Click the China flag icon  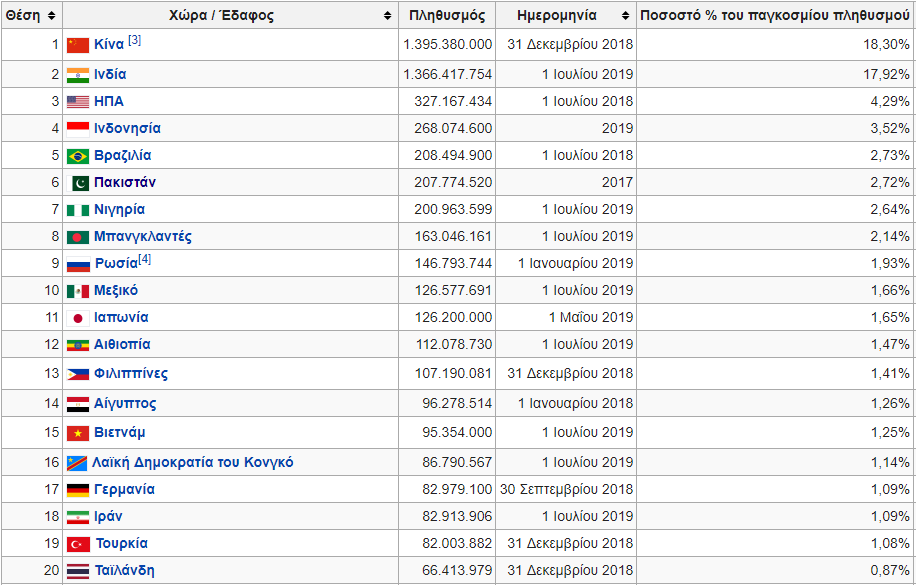click(x=78, y=45)
